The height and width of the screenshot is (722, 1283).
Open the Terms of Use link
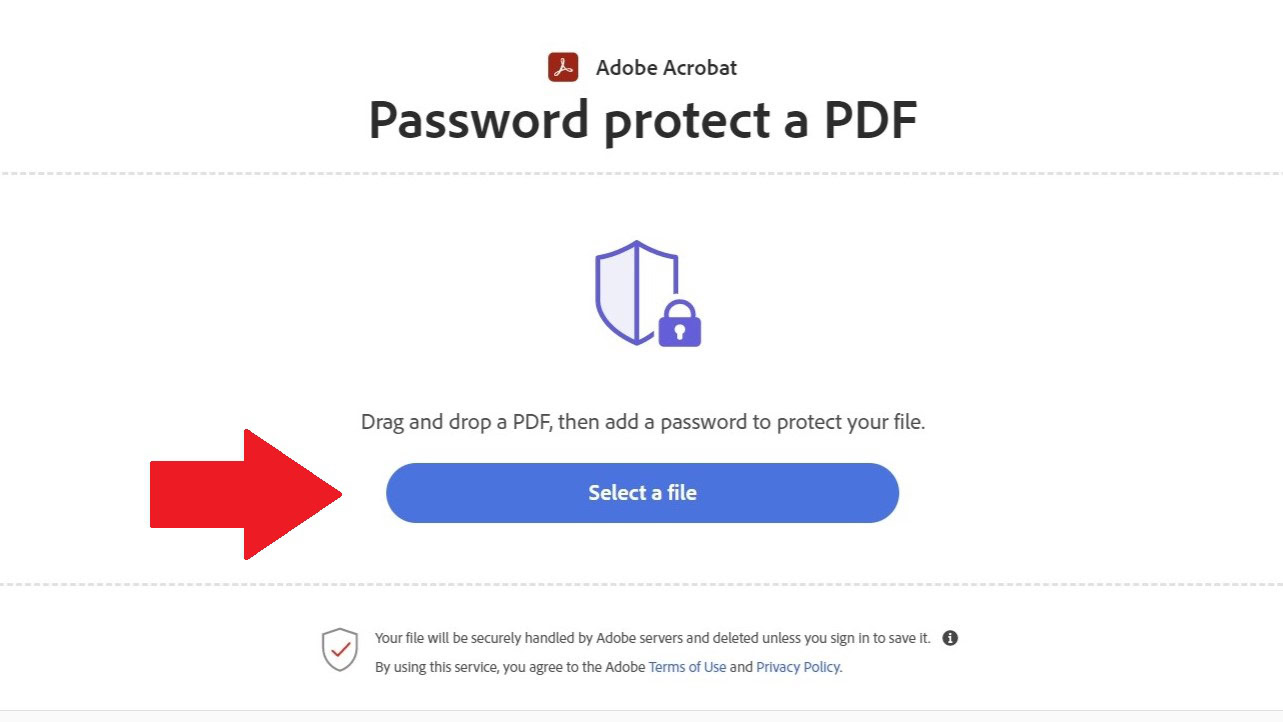[687, 667]
